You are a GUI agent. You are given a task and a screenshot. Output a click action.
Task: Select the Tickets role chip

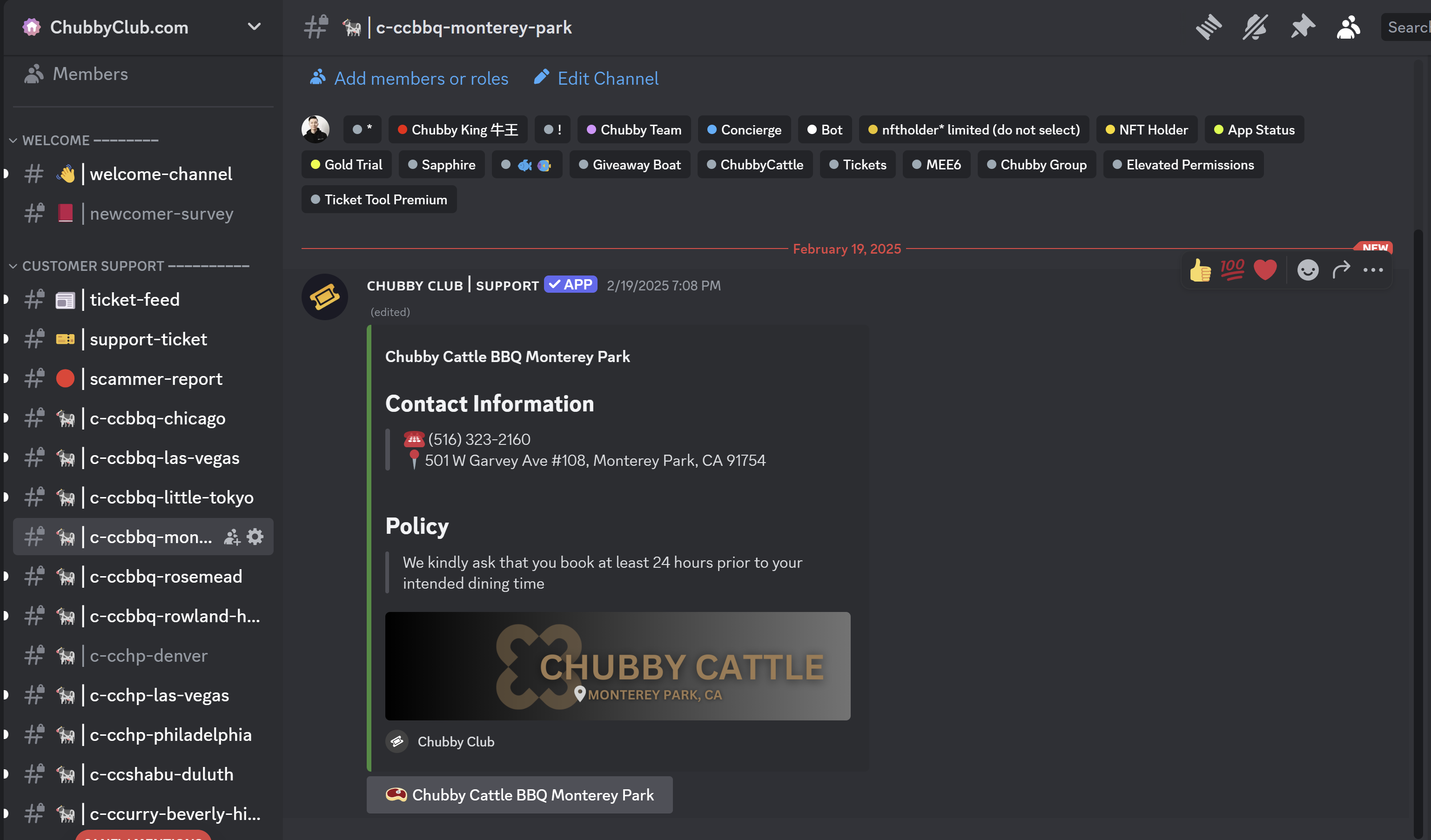[858, 165]
